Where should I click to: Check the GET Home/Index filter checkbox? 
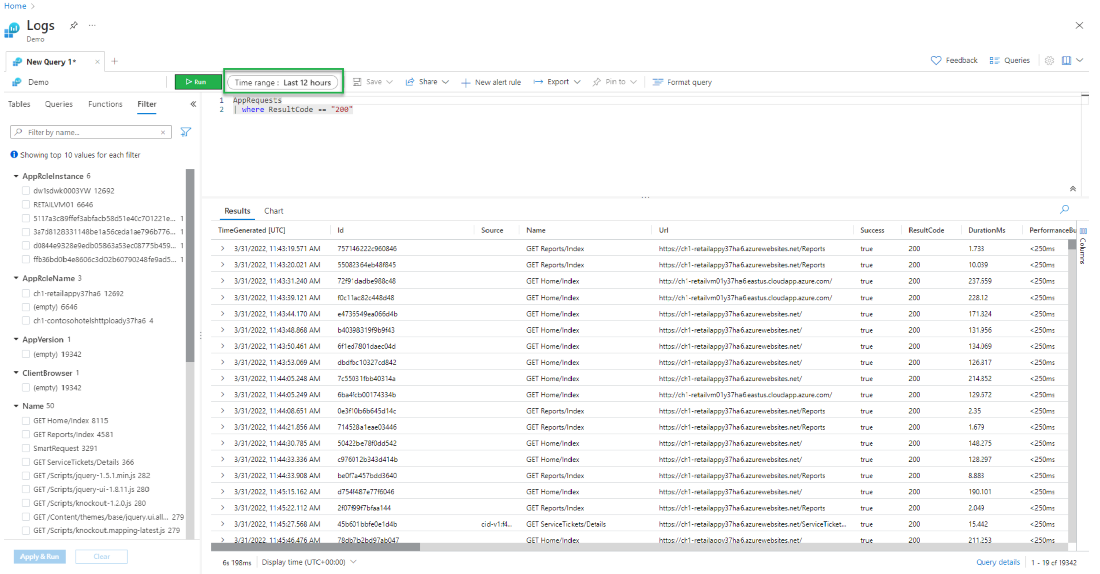click(26, 421)
